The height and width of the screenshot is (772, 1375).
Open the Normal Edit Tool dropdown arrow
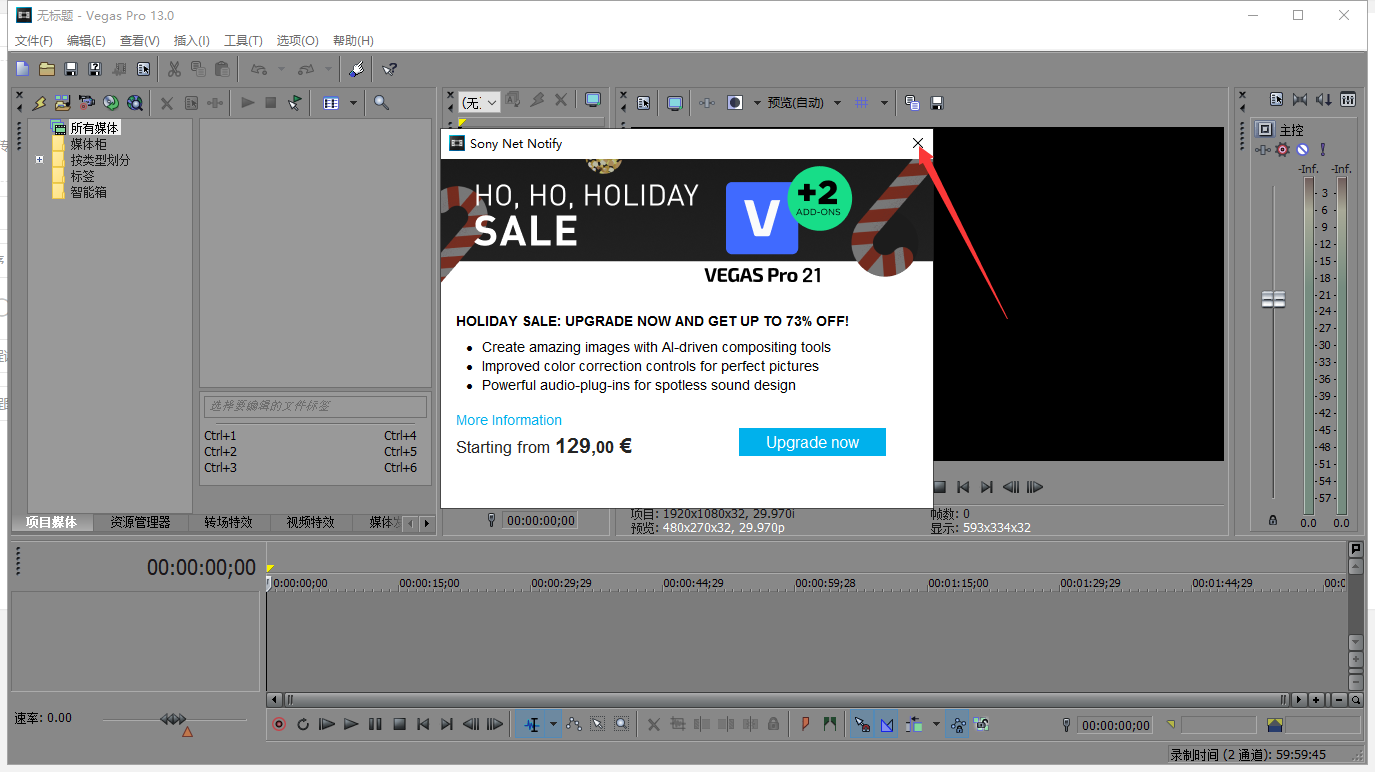click(x=553, y=724)
